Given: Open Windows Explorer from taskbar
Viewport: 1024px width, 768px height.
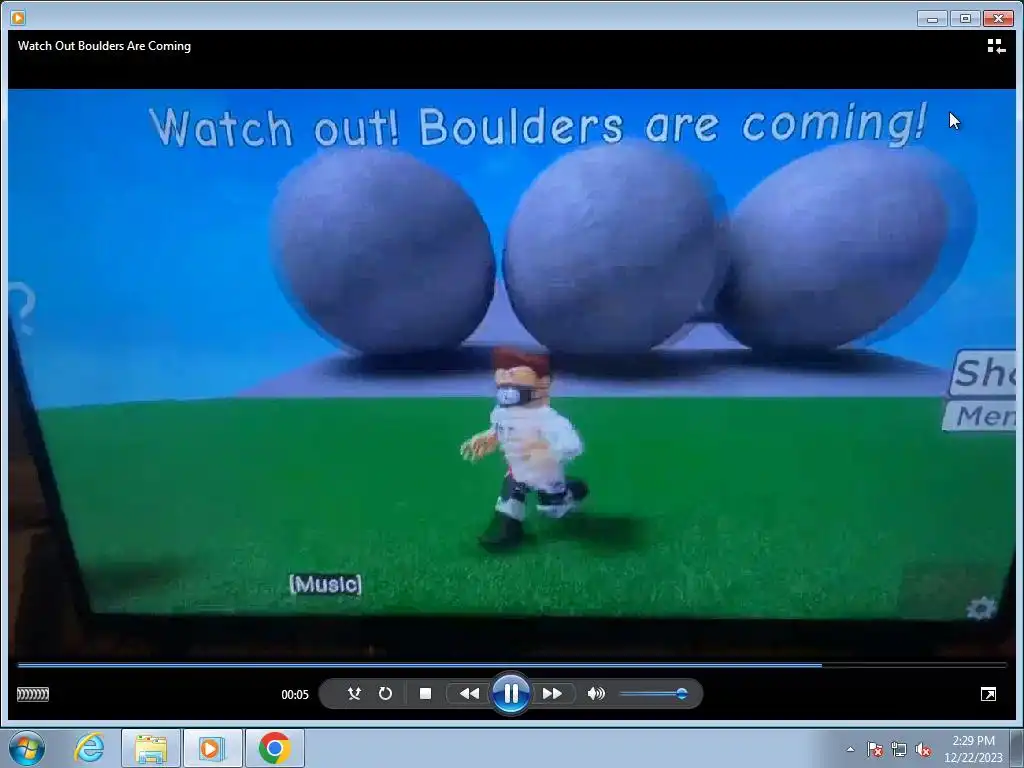Looking at the screenshot, I should click(151, 748).
